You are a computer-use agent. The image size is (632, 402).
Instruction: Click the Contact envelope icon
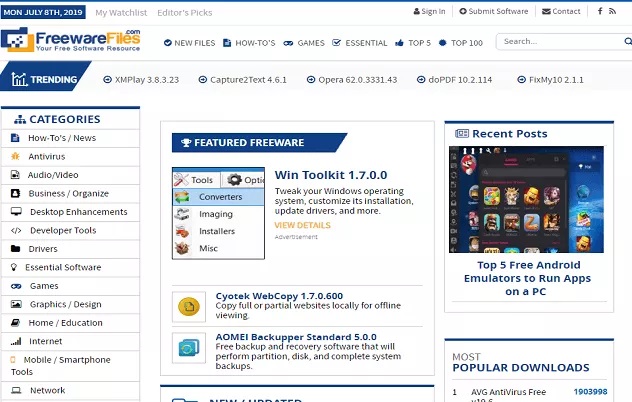click(546, 12)
